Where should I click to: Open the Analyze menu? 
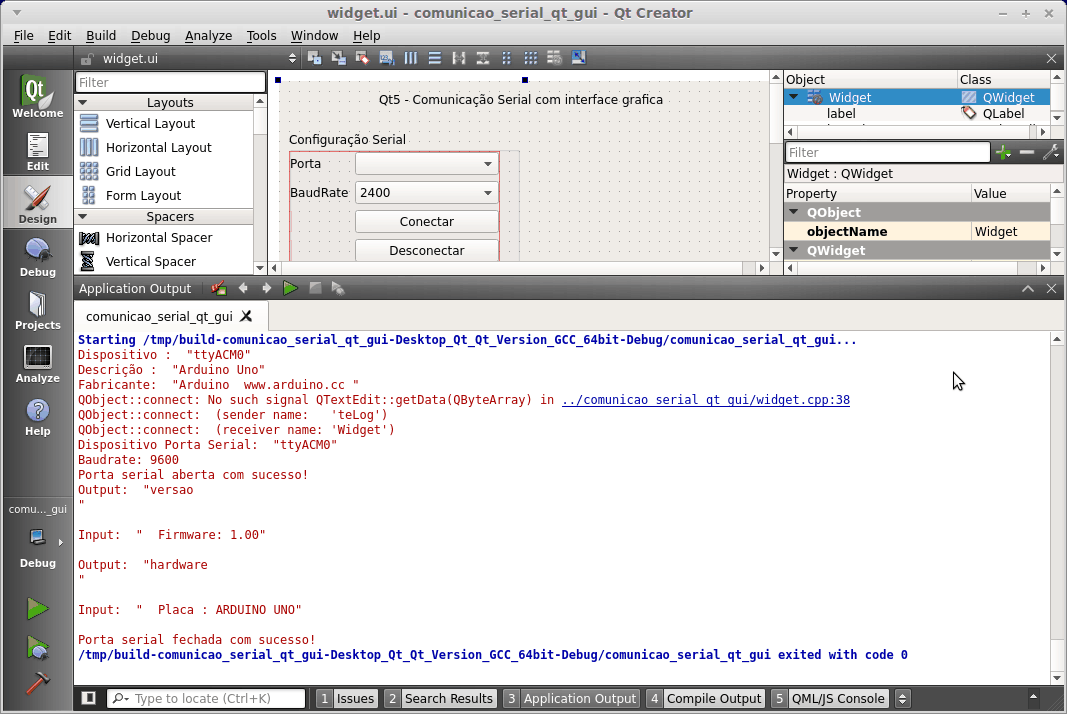pos(208,35)
